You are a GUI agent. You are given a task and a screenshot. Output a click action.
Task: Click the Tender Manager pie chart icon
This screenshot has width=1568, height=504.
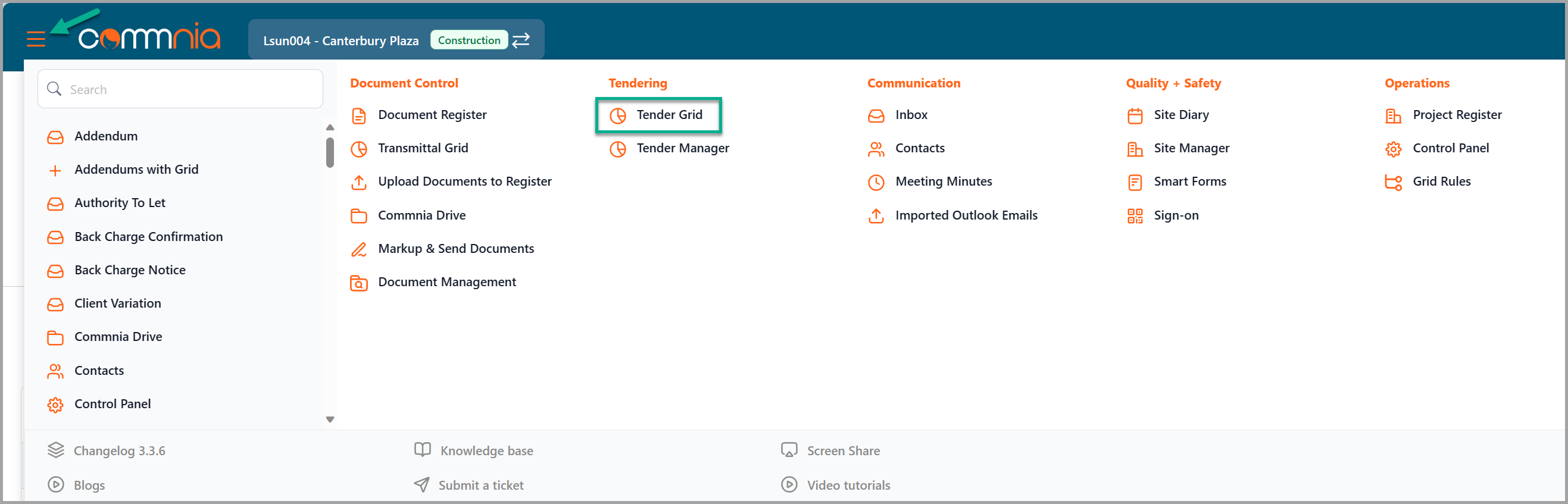tap(618, 149)
